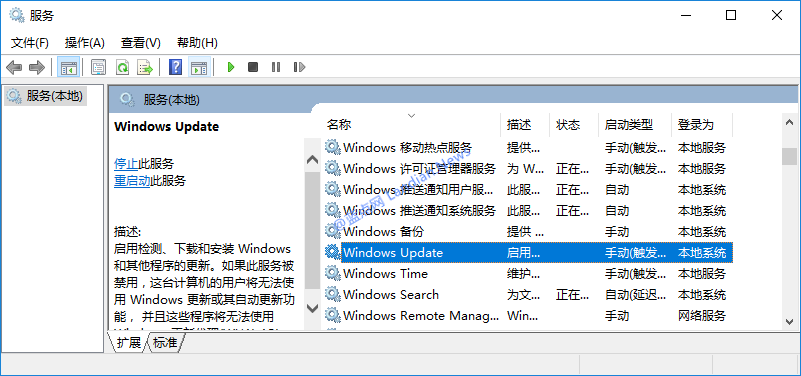Image resolution: width=801 pixels, height=376 pixels.
Task: Open the Help question-mark toolbar icon
Action: [x=175, y=67]
